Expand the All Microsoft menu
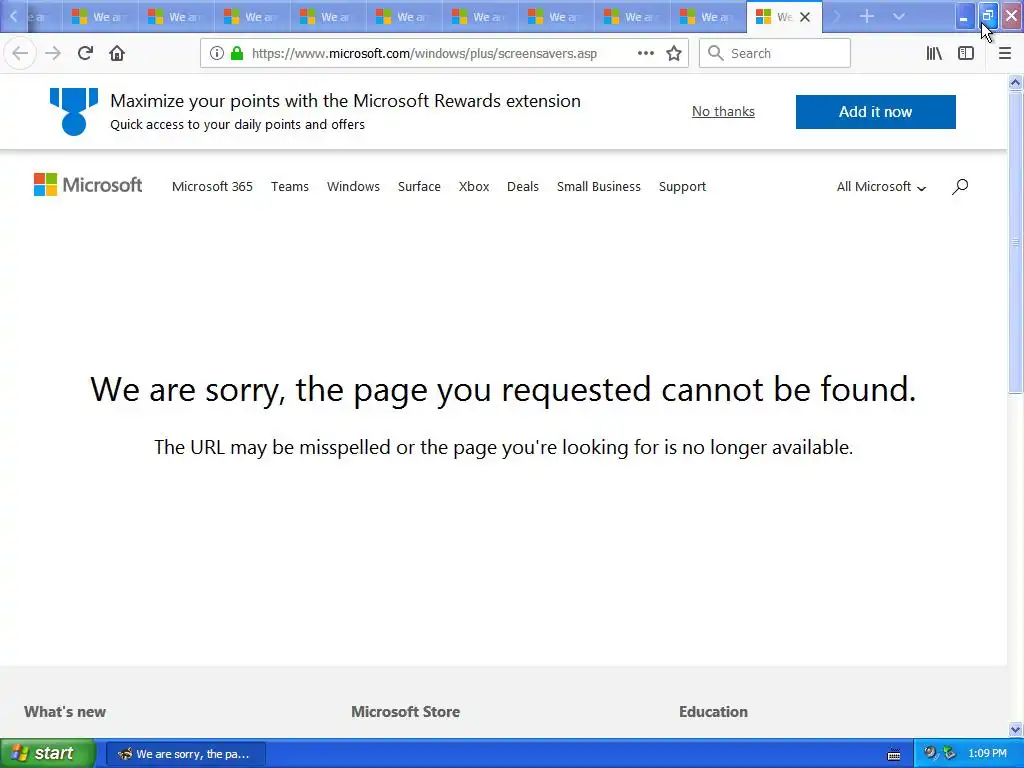The image size is (1024, 768). 881,187
